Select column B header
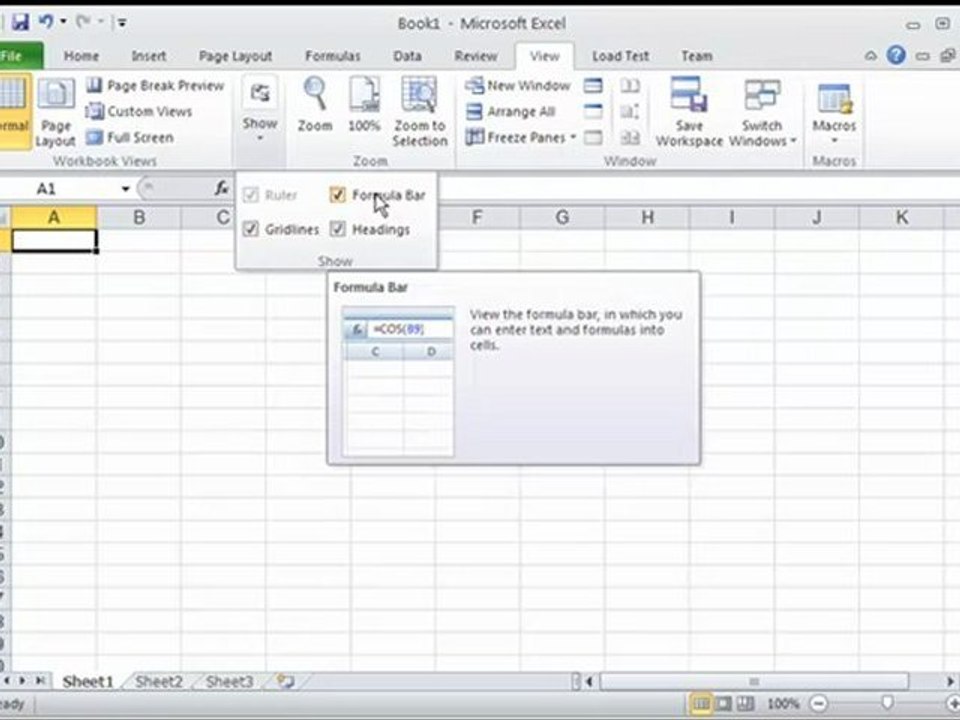The height and width of the screenshot is (720, 960). pos(139,217)
